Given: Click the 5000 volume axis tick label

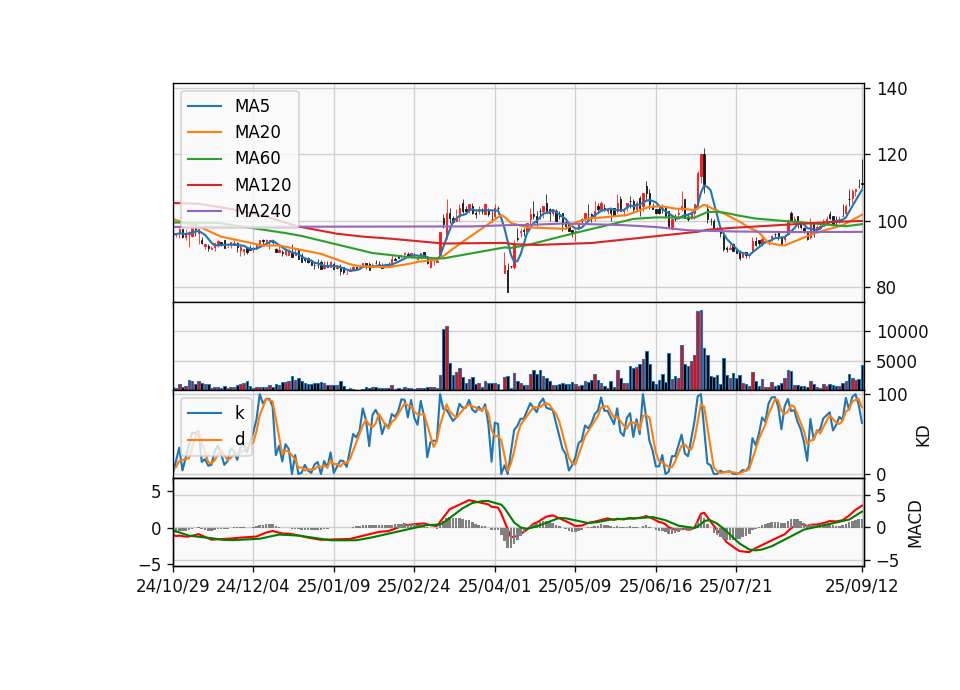Looking at the screenshot, I should point(897,362).
